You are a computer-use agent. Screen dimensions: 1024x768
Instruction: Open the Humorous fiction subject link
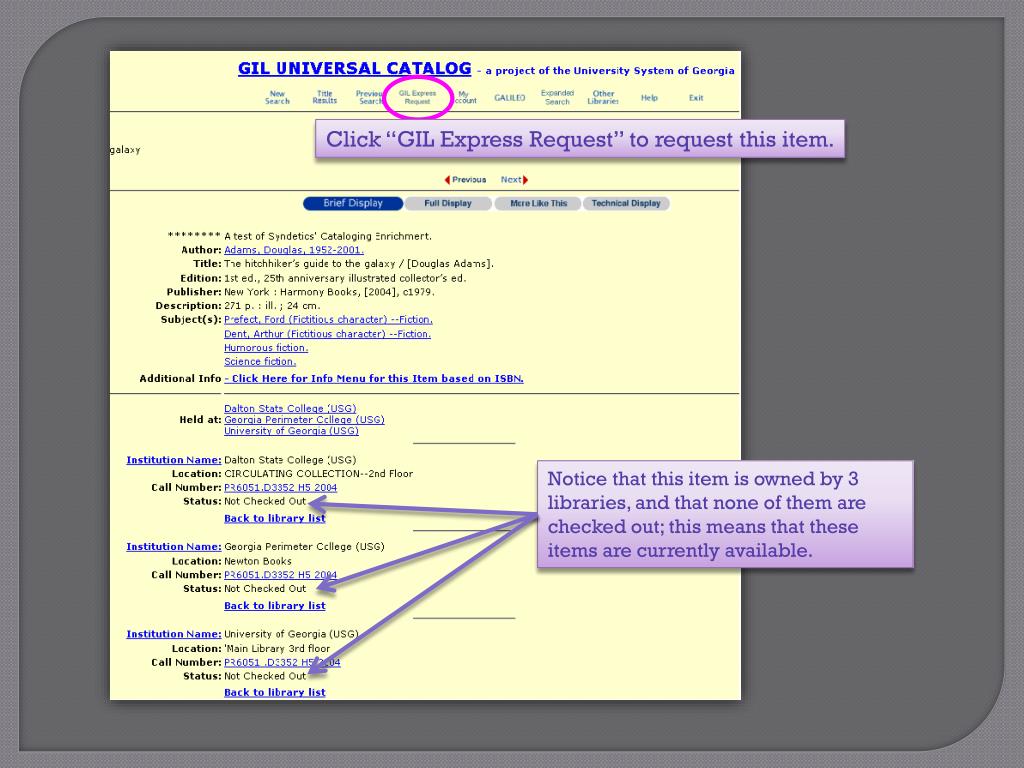pos(266,348)
